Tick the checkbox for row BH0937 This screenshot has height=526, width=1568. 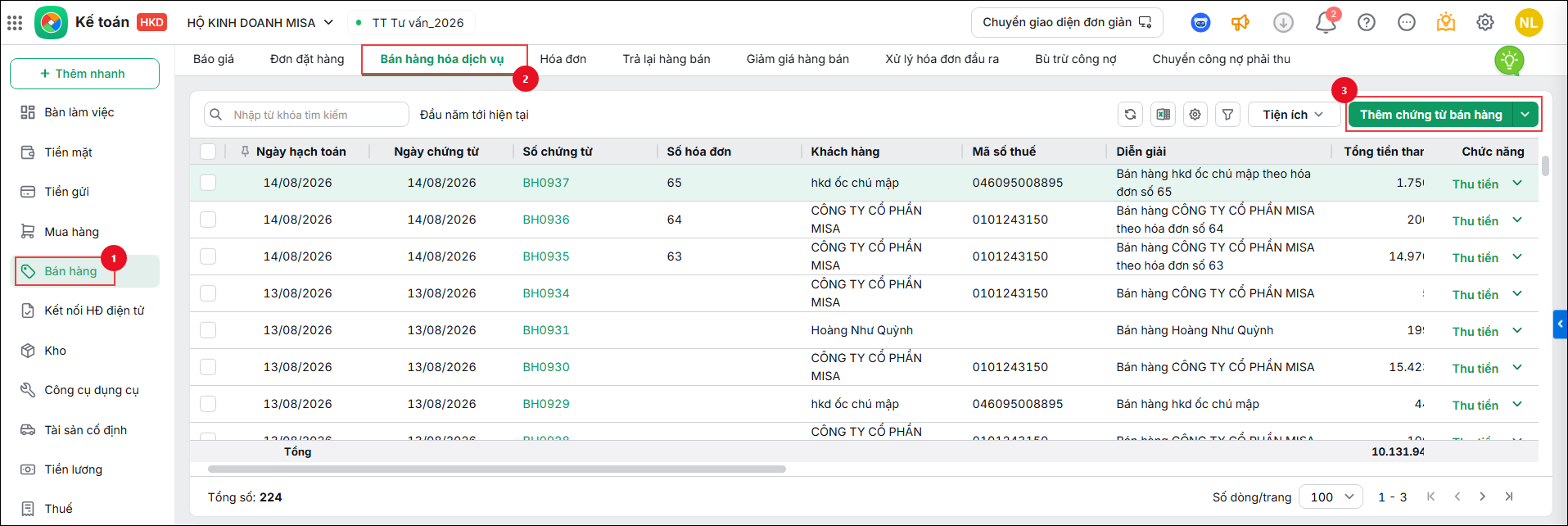tap(208, 183)
